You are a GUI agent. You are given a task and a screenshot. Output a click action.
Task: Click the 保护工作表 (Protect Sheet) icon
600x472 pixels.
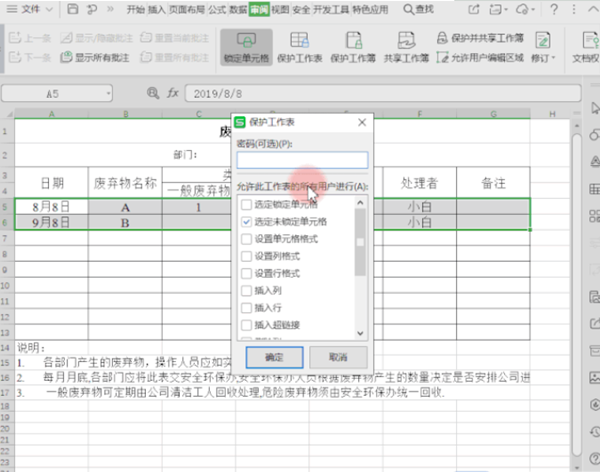click(297, 47)
